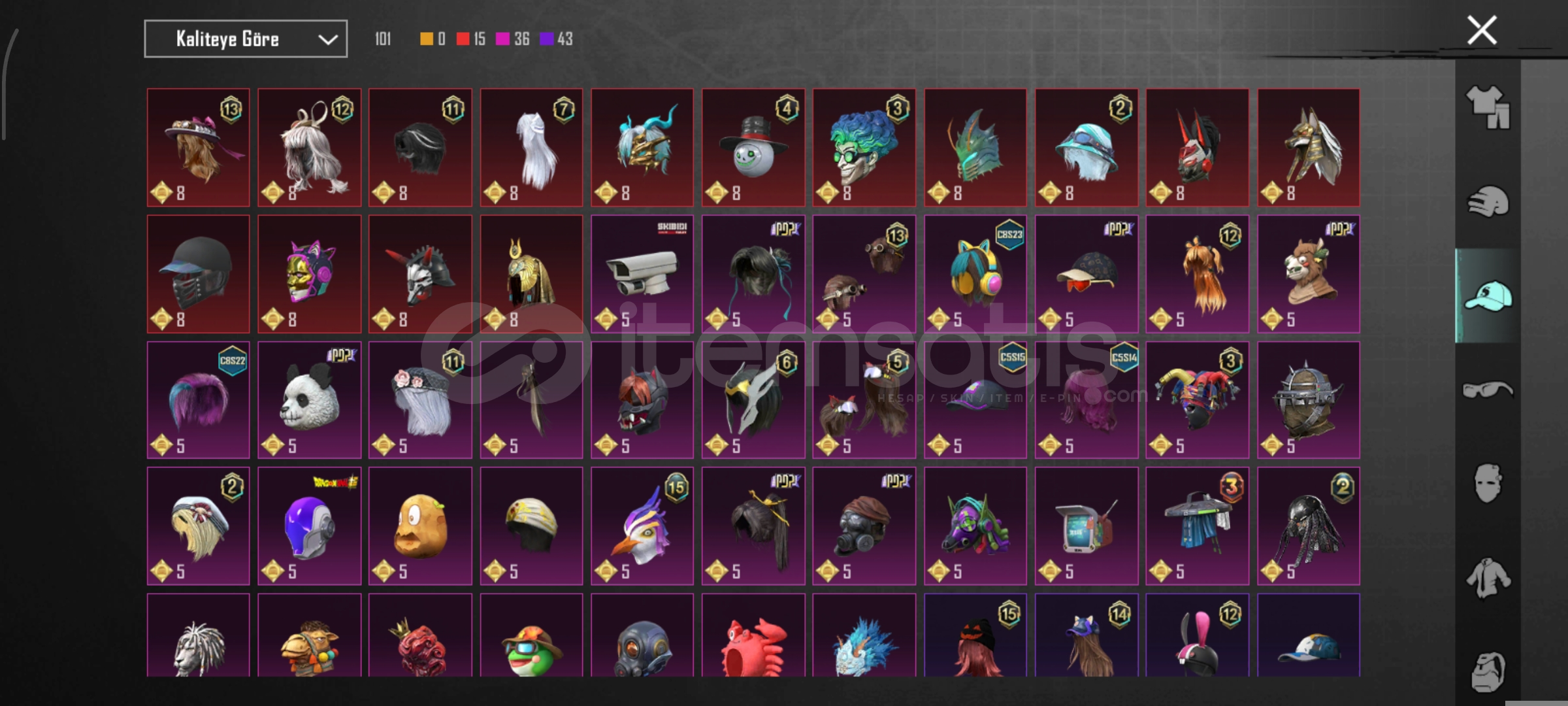Select the potato head mask item
1568x706 pixels.
[x=420, y=526]
